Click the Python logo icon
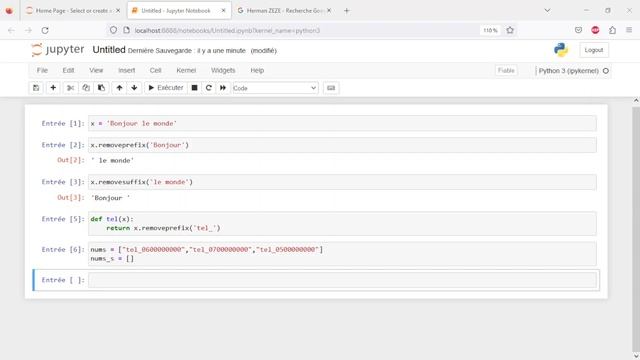Image resolution: width=640 pixels, height=360 pixels. (561, 50)
